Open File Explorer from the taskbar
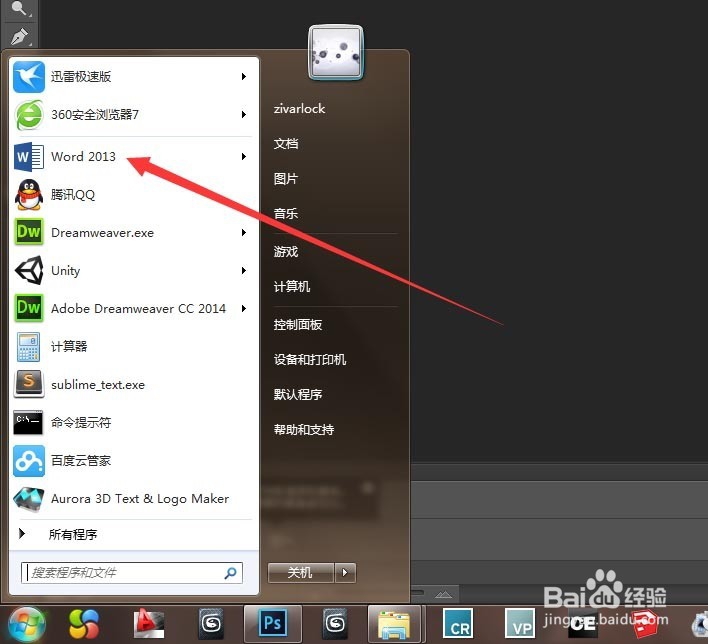The image size is (708, 644). click(x=394, y=625)
